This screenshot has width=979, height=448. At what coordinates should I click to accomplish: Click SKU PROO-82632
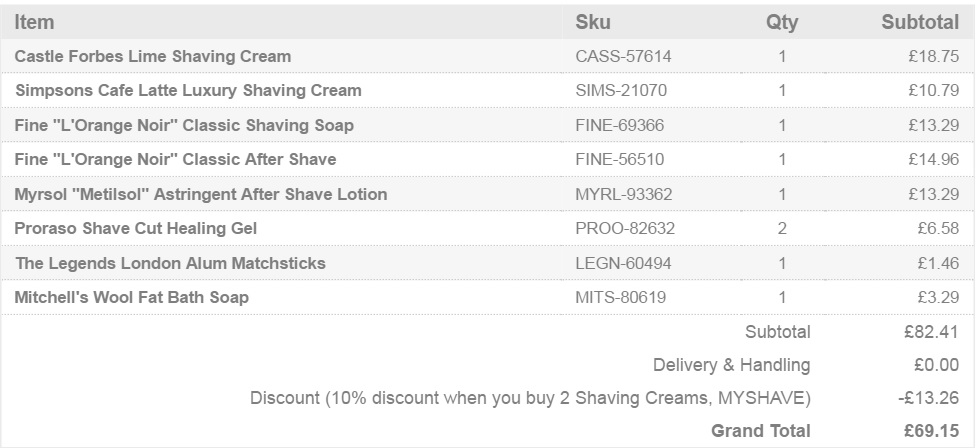(625, 228)
